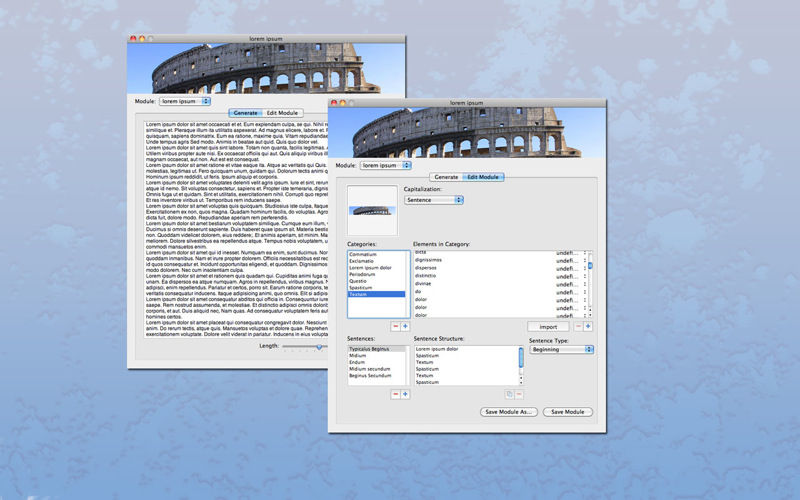Open the undefi... popup in the dispersos row
The width and height of the screenshot is (800, 500).
(x=571, y=268)
